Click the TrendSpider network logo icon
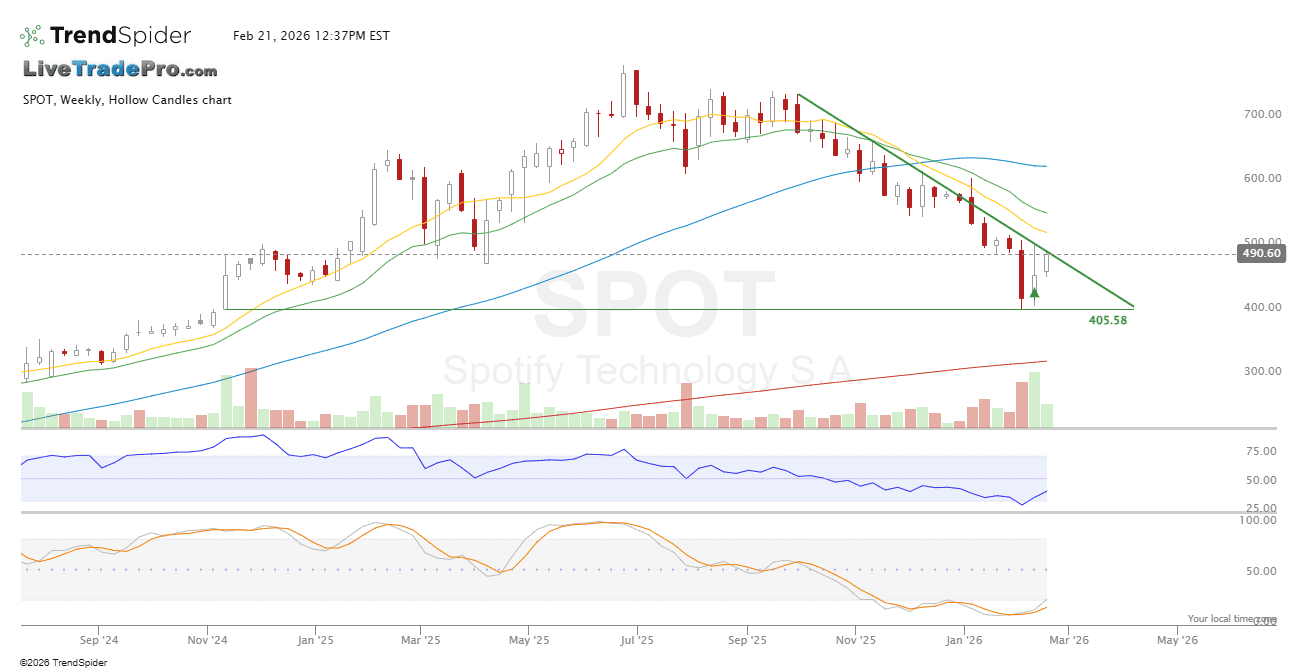The image size is (1307, 672). [32, 36]
